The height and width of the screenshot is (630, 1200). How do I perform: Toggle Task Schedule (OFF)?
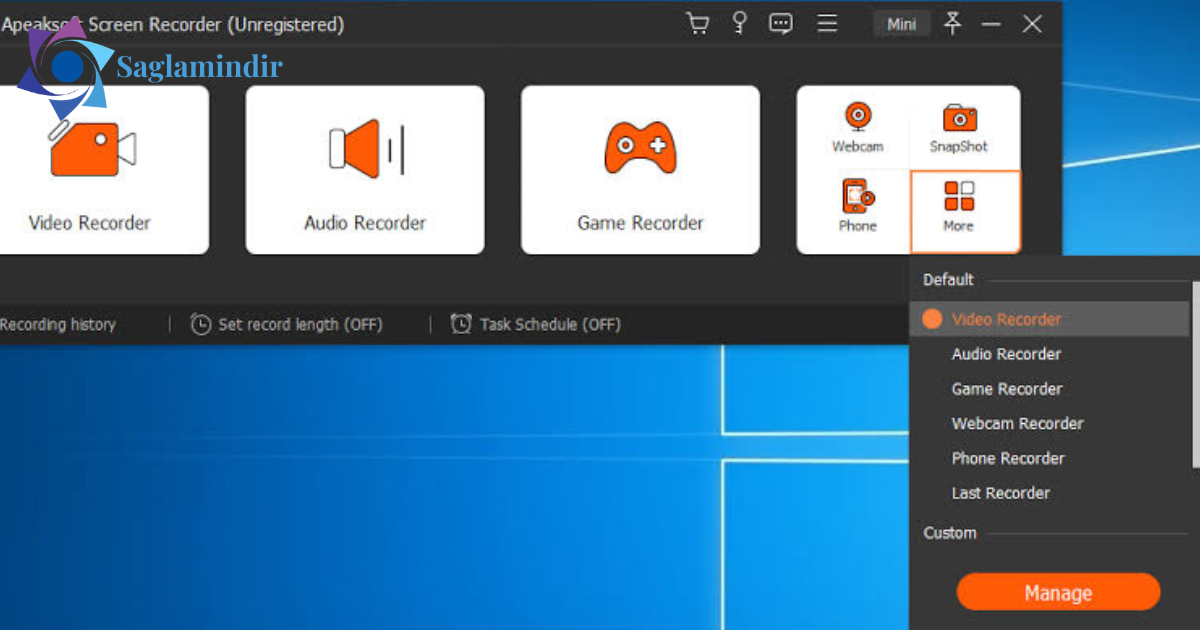[x=550, y=324]
